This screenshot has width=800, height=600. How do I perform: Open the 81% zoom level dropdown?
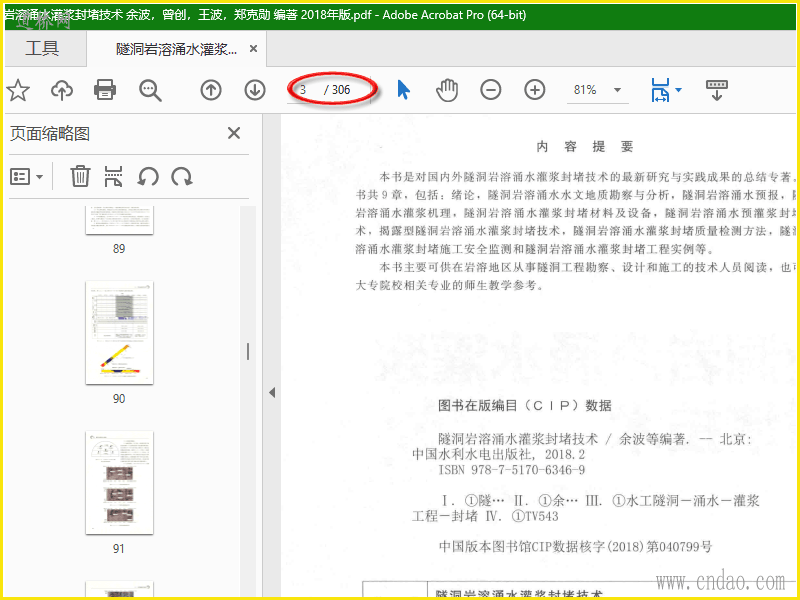617,90
